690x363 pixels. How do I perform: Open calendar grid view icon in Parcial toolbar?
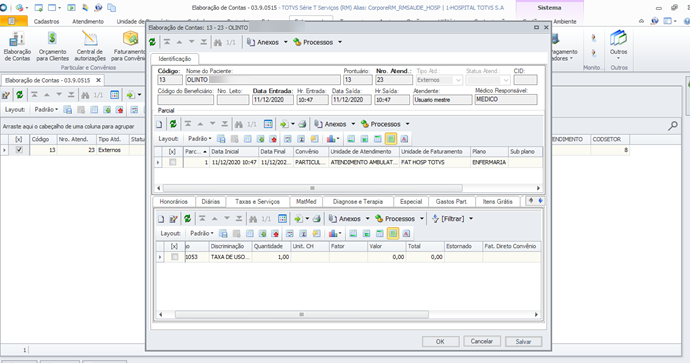tap(268, 124)
